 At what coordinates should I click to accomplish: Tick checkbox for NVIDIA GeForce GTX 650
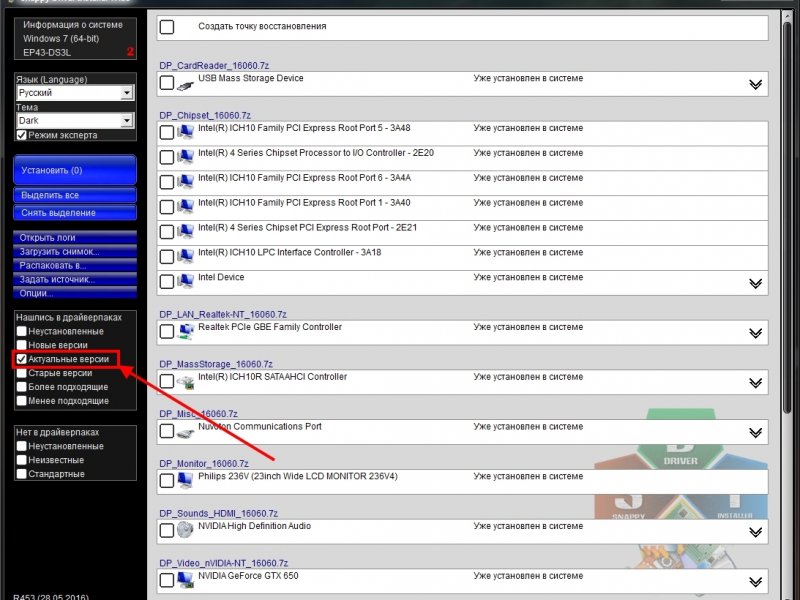(x=167, y=580)
